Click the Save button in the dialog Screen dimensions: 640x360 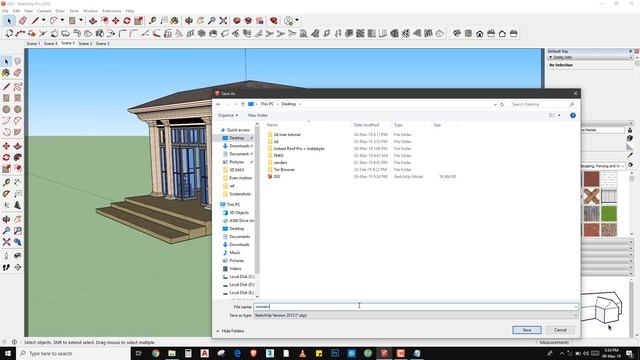tap(527, 330)
